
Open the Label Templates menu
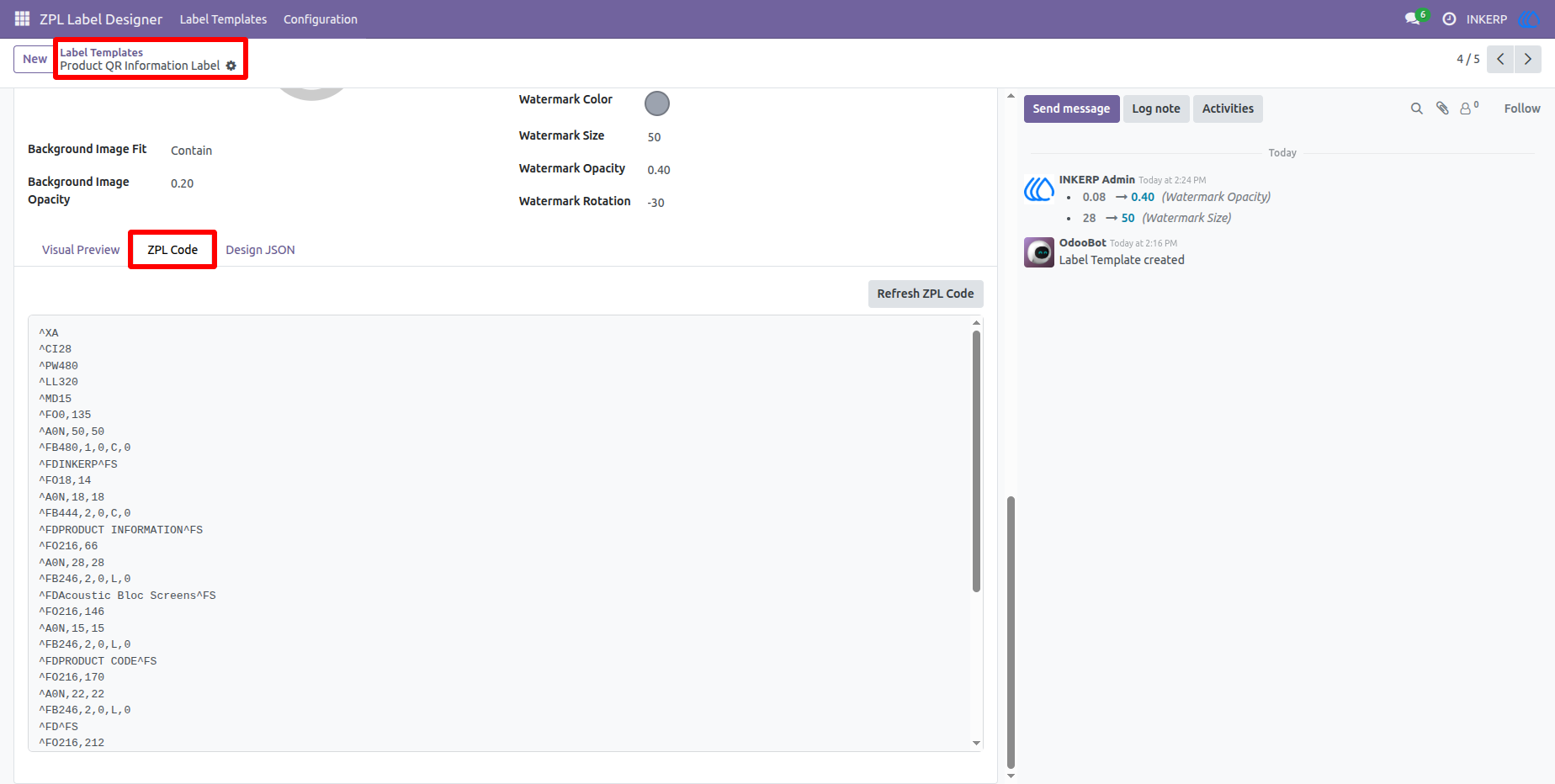tap(223, 19)
